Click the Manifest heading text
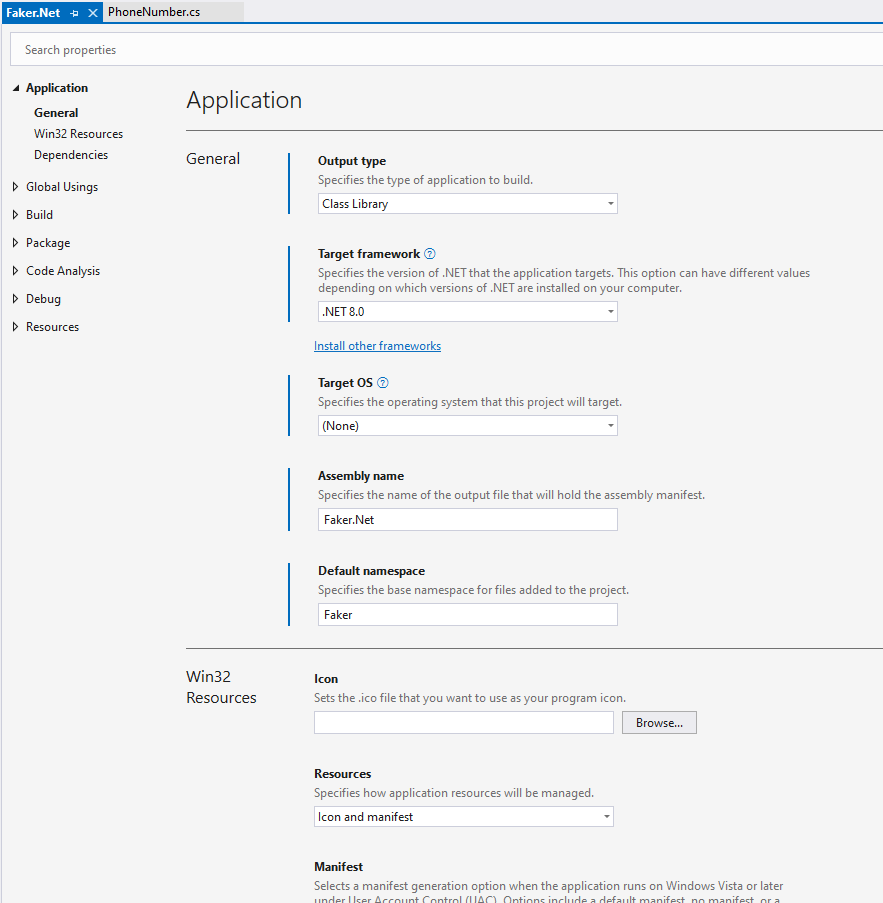The image size is (883, 903). click(x=339, y=867)
